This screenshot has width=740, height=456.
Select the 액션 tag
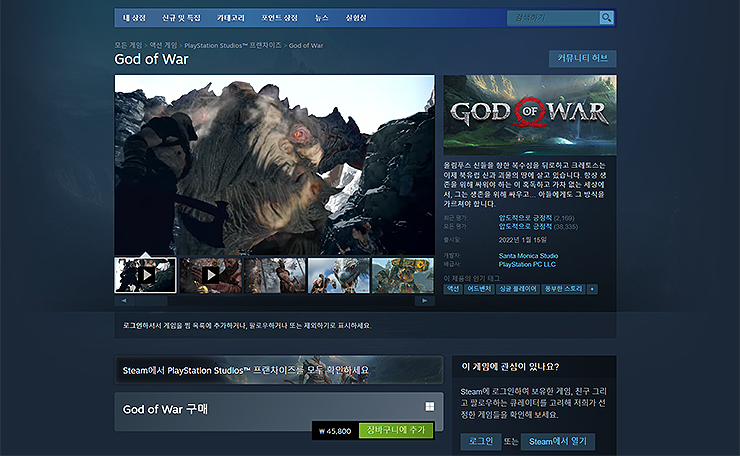[x=453, y=289]
